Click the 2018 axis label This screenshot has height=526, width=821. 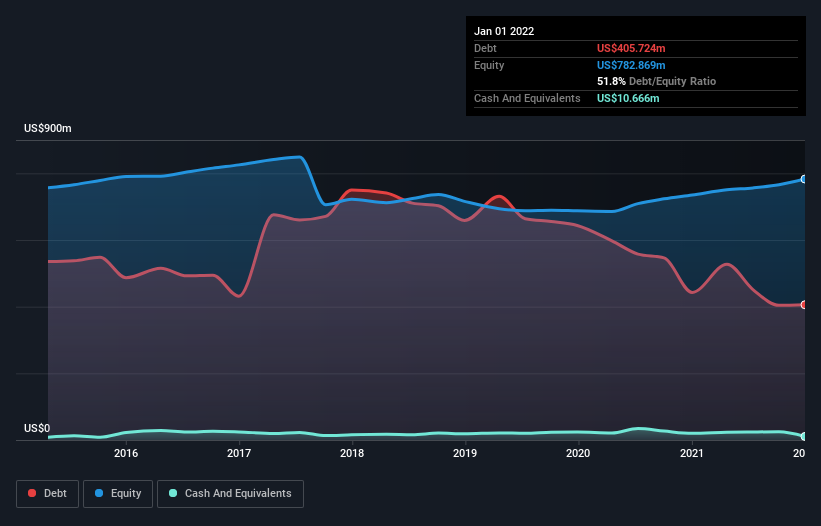coord(352,453)
